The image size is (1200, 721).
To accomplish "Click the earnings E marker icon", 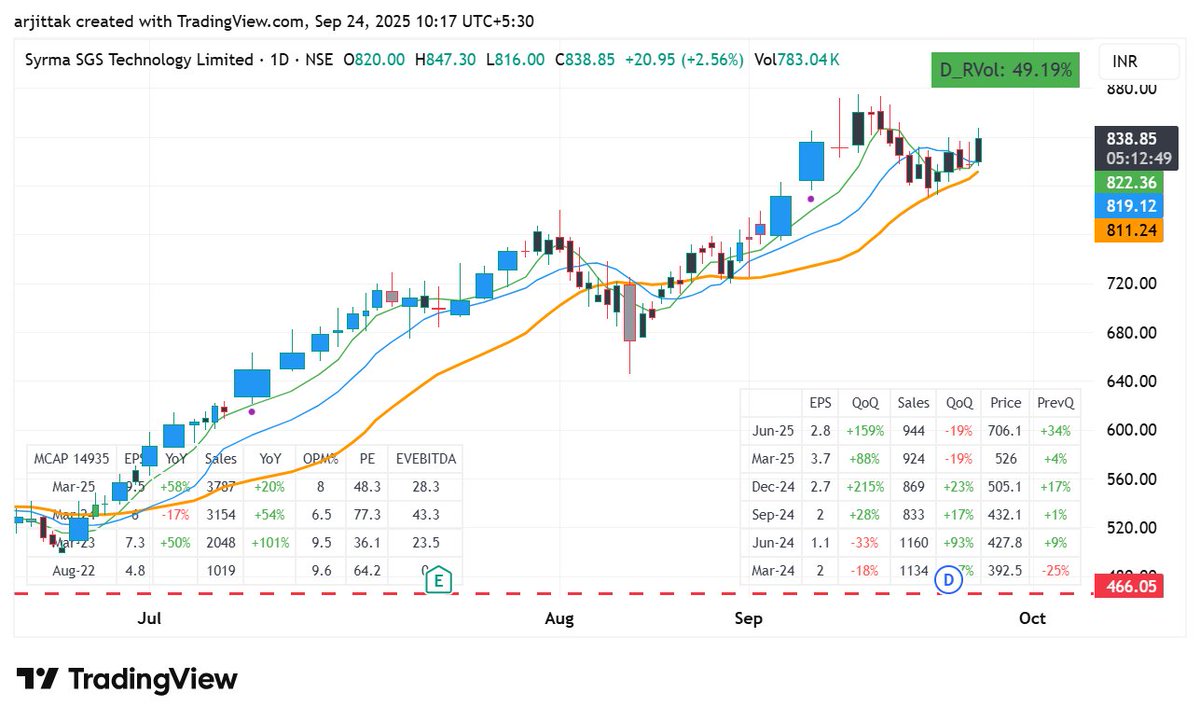I will tap(437, 580).
